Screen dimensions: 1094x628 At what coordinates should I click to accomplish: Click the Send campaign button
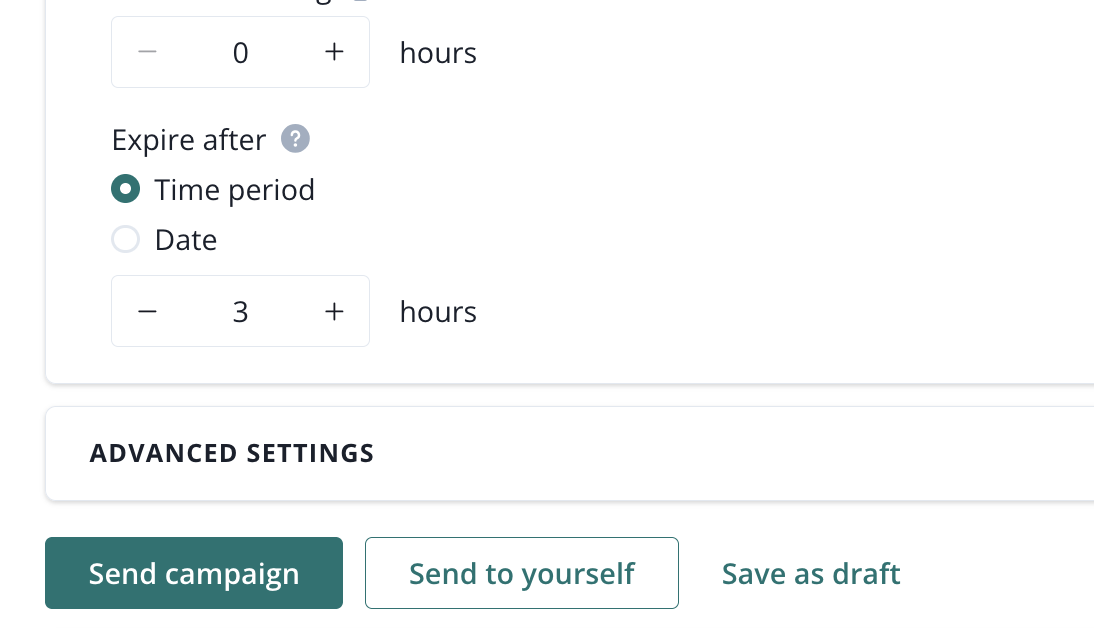[x=194, y=573]
